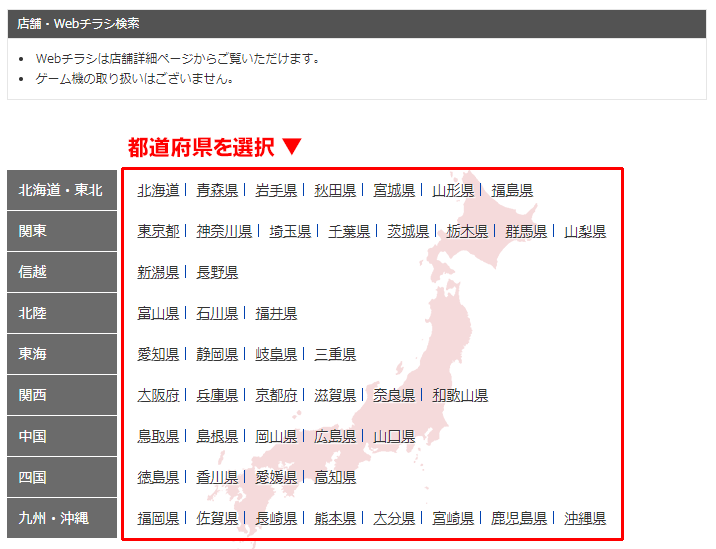Image resolution: width=716 pixels, height=549 pixels.
Task: Choose 三重県 prefecture
Action: pyautogui.click(x=335, y=354)
